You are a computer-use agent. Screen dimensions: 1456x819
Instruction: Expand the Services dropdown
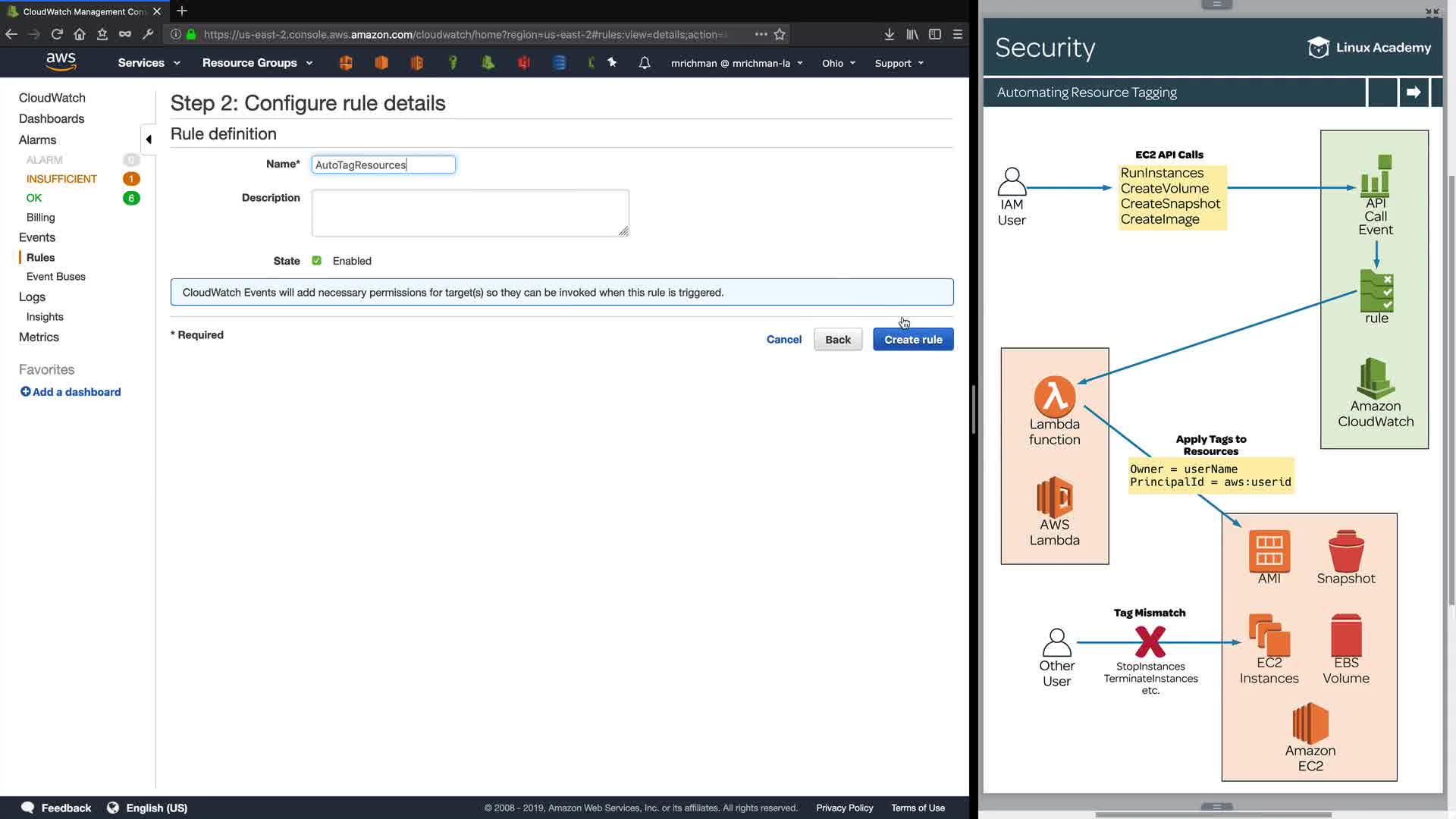pos(149,63)
